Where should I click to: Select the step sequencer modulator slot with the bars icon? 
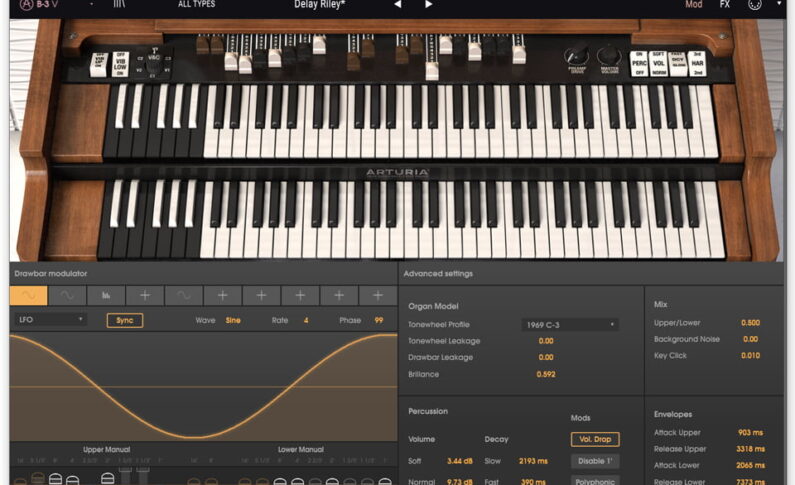point(106,295)
